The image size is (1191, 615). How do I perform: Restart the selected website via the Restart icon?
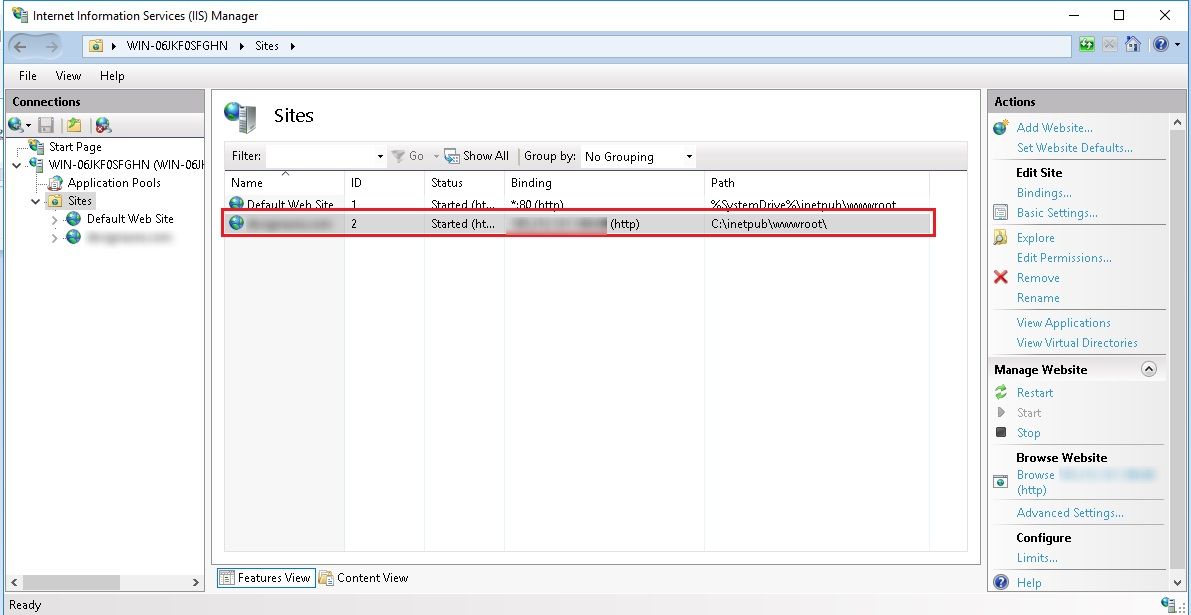point(1002,392)
